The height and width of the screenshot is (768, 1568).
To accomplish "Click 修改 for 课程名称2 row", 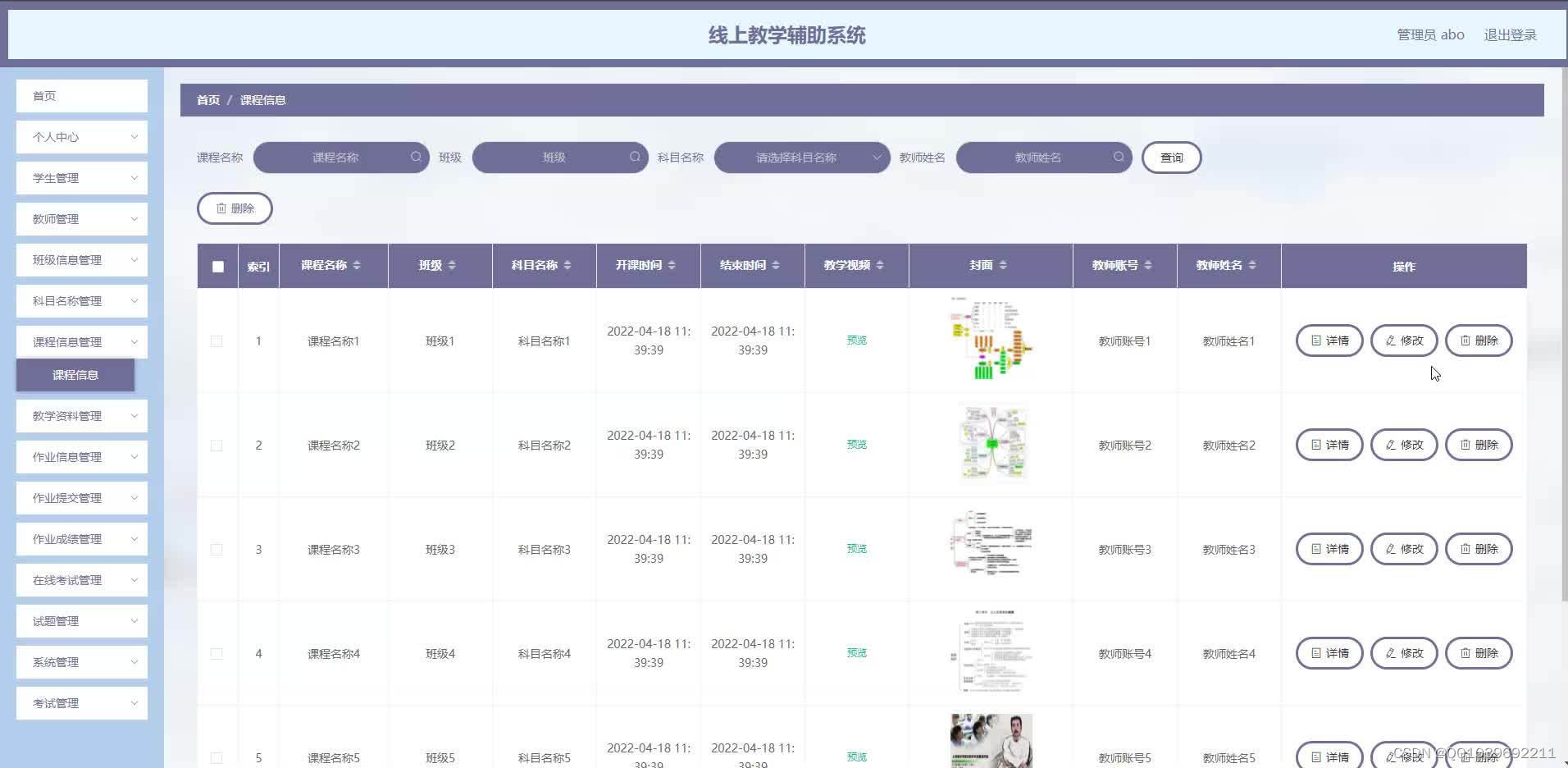I will coord(1404,445).
